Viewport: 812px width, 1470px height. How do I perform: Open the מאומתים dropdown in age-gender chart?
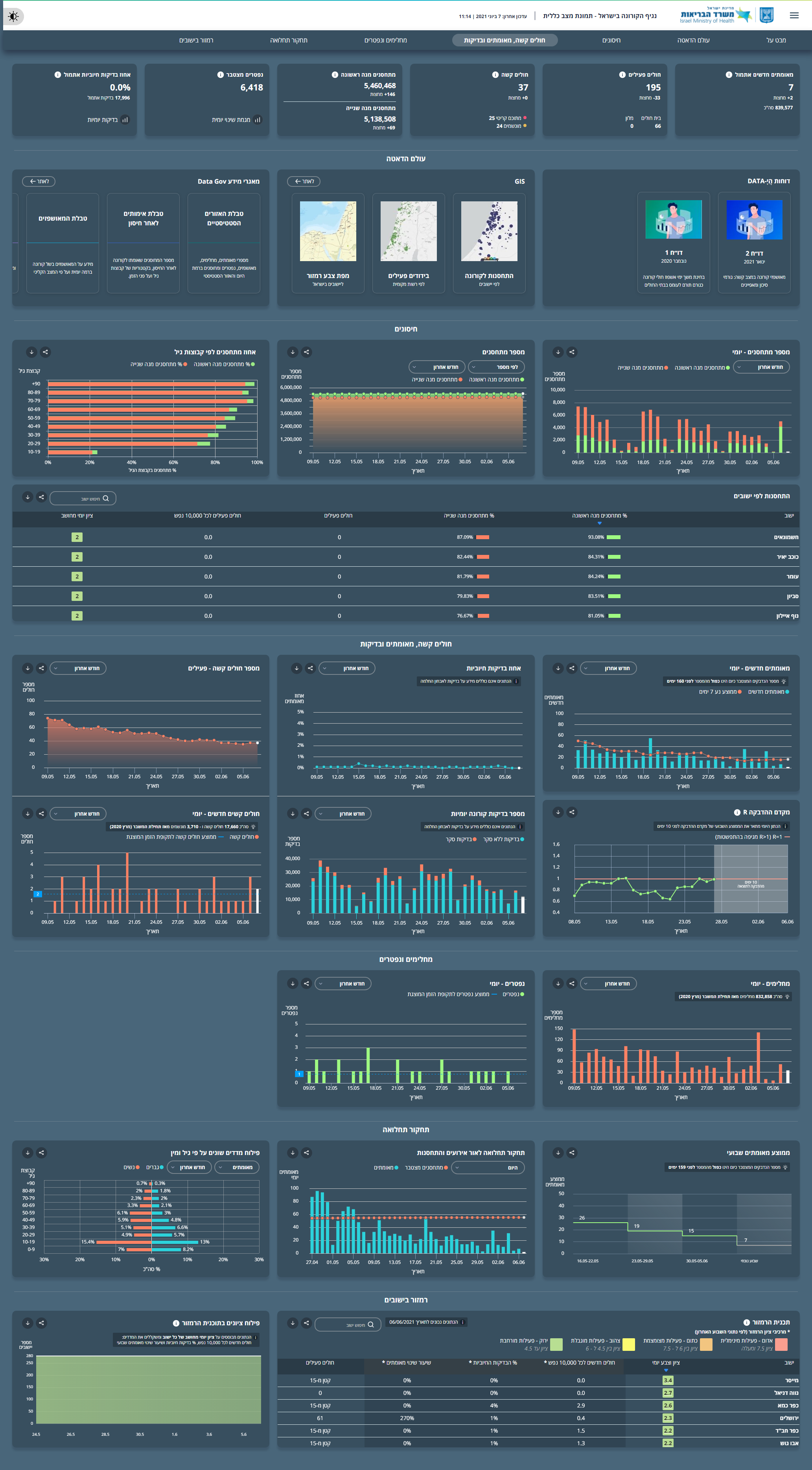pos(237,1168)
